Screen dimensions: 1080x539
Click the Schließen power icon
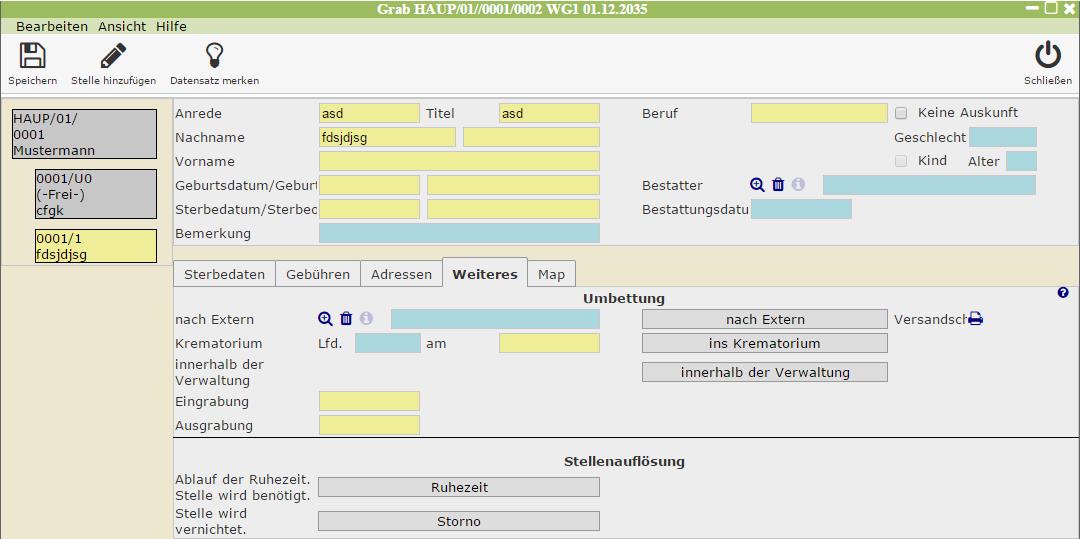pos(1047,56)
